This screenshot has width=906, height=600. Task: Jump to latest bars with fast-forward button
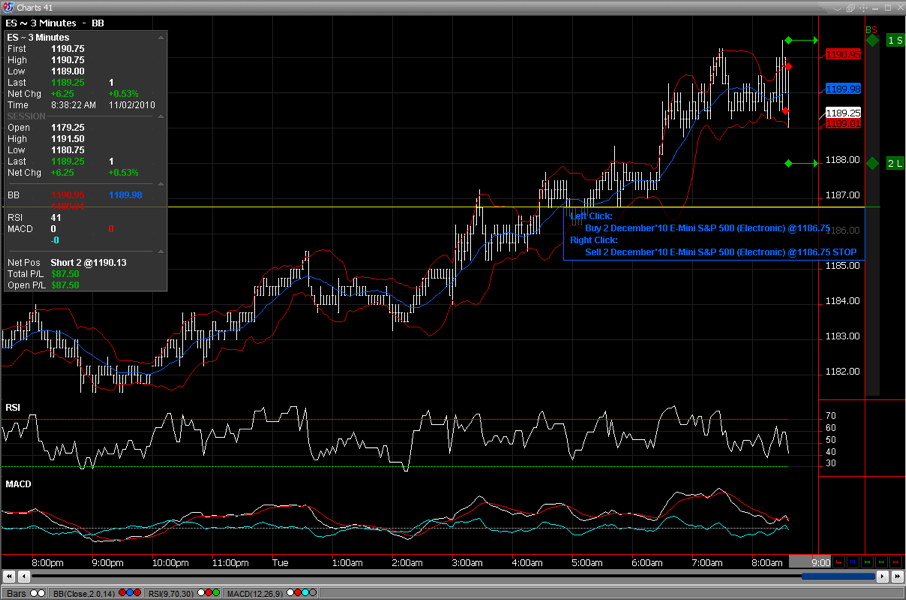(897, 576)
